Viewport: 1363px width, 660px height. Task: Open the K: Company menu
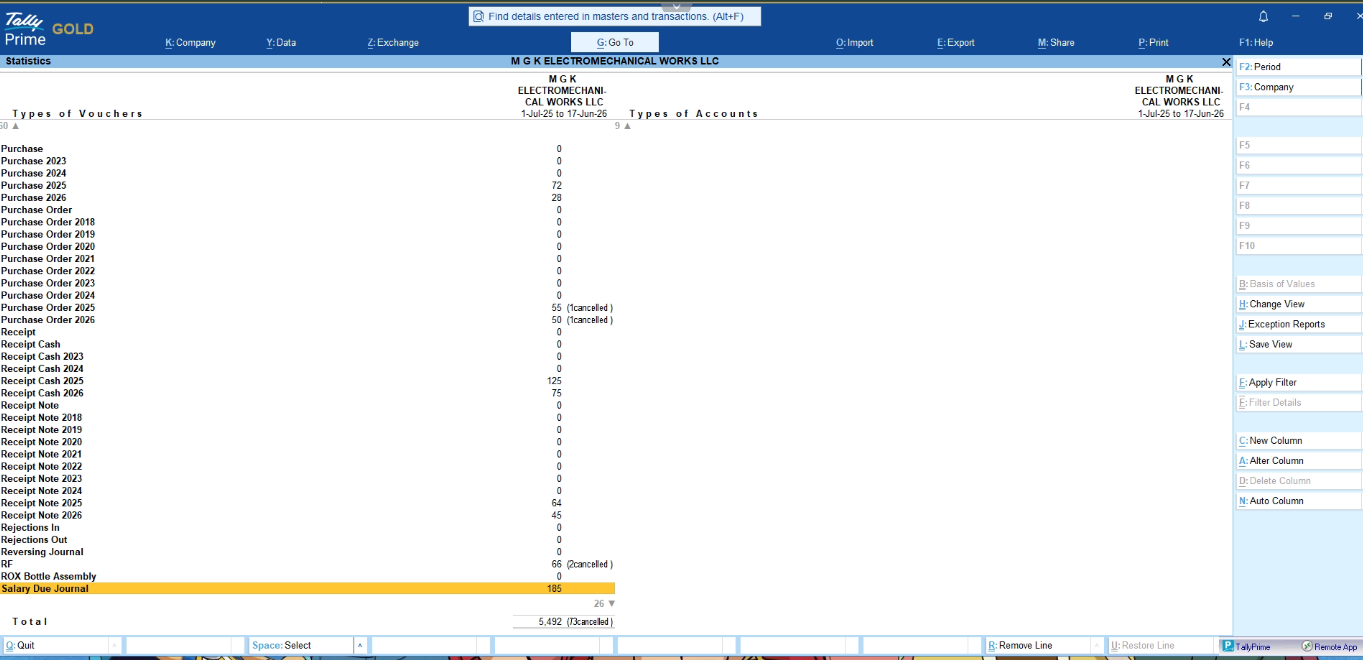(x=190, y=43)
